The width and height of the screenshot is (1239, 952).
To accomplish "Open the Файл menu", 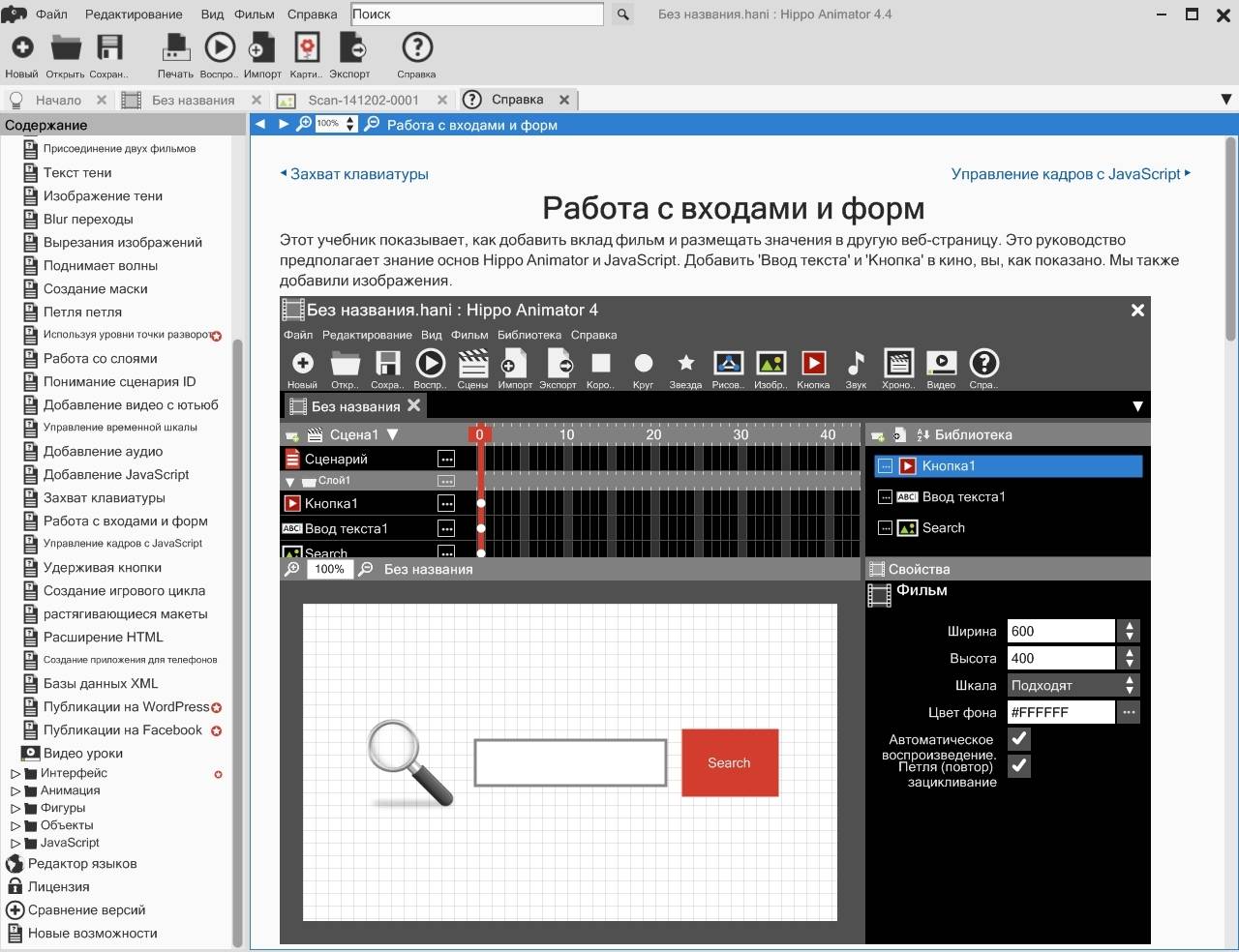I will (51, 15).
